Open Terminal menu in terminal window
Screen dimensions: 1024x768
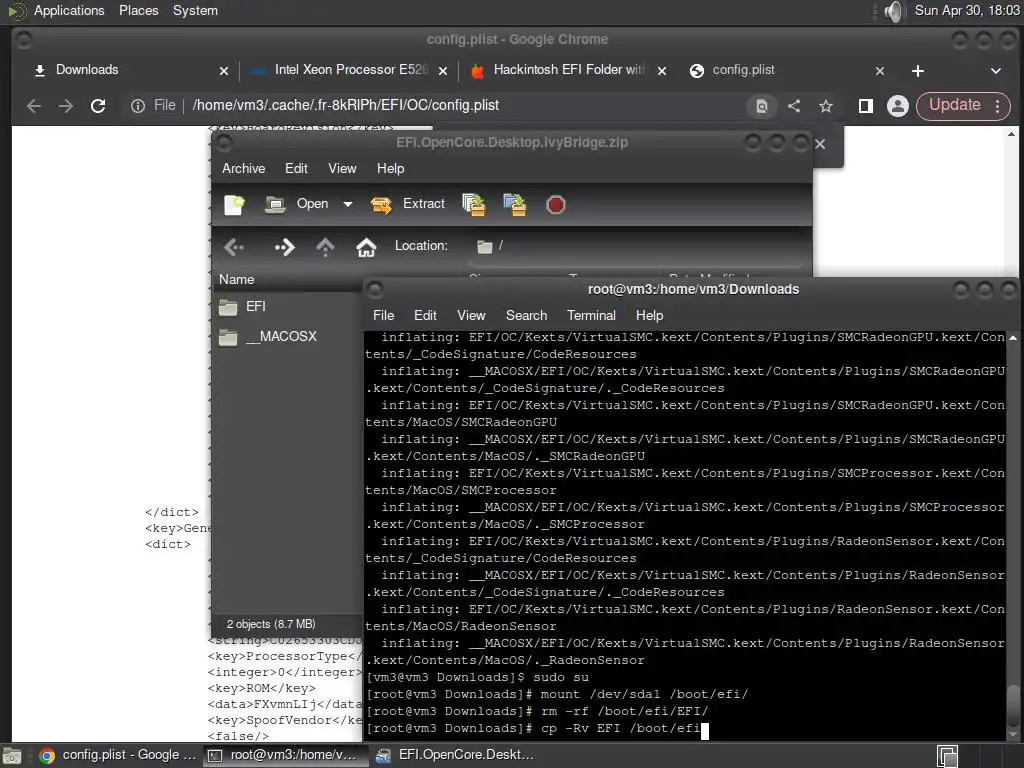[x=591, y=315]
